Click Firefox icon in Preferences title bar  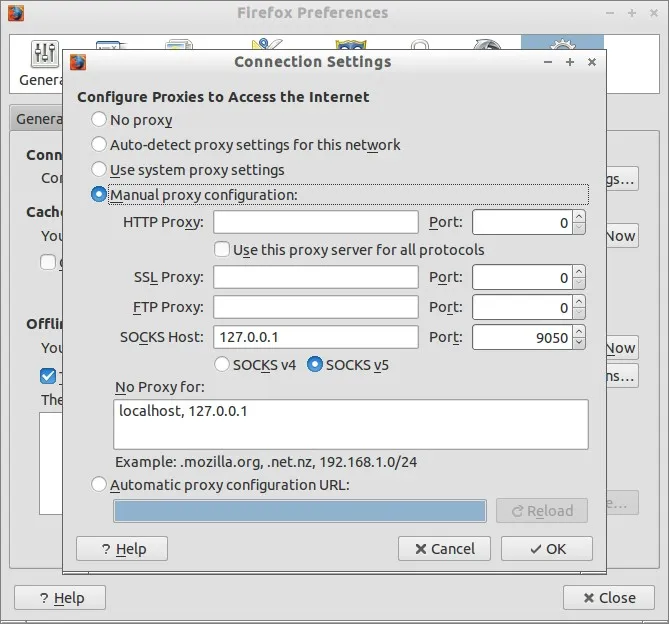[16, 13]
